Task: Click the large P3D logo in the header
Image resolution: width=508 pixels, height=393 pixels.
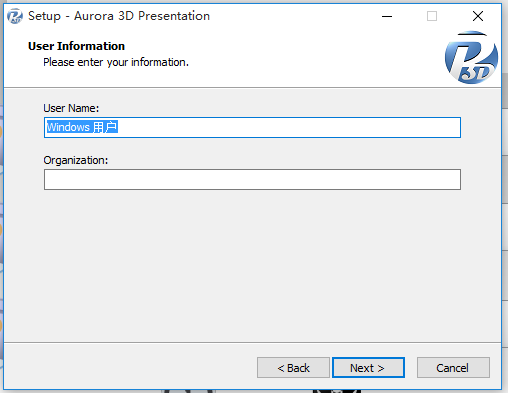Action: [471, 57]
